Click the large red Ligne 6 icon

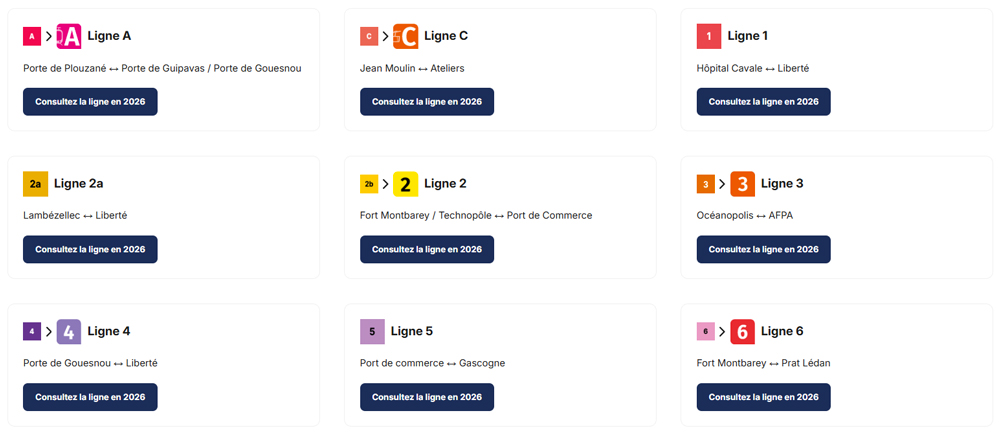pos(742,331)
